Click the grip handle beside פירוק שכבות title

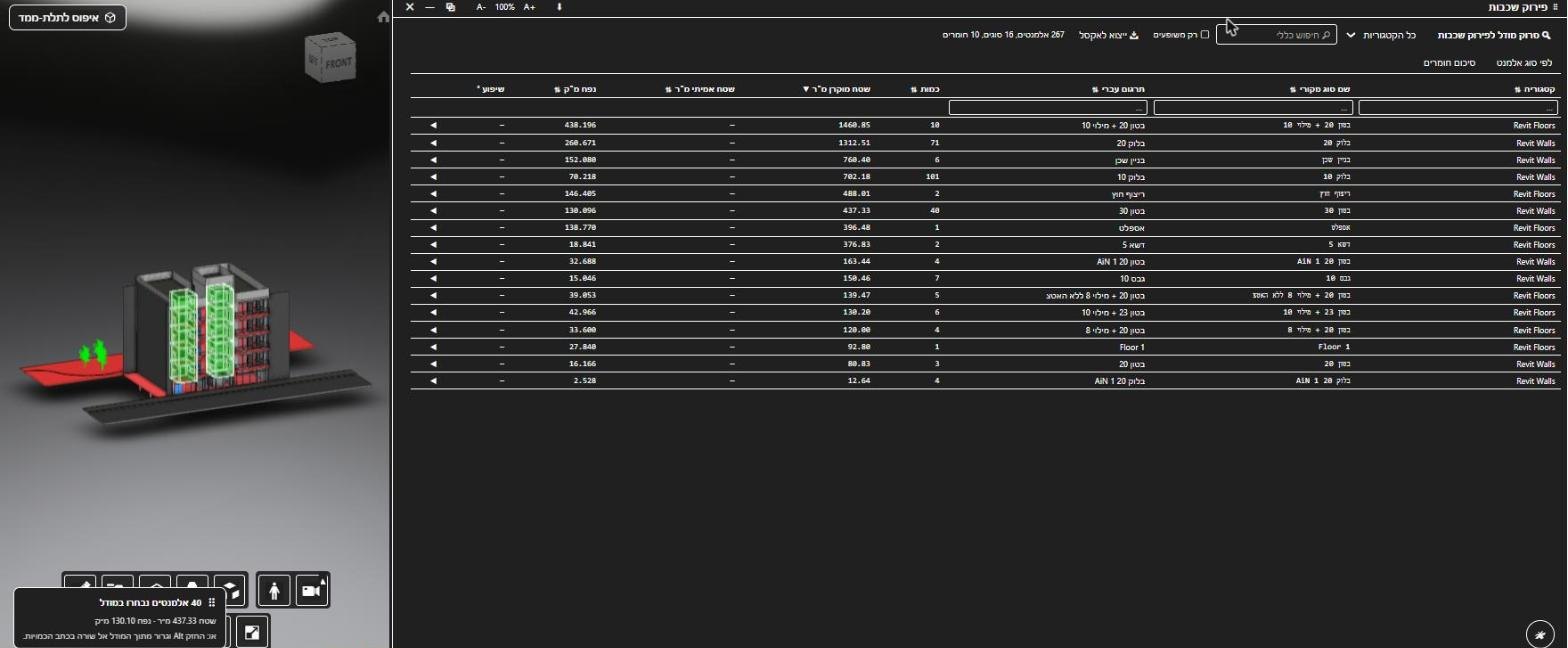pos(1555,7)
